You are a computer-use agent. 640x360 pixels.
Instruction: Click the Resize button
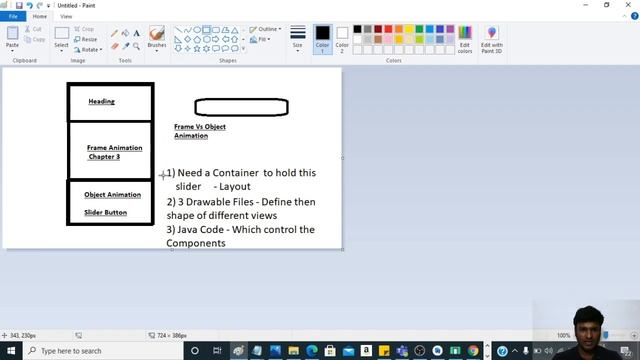86,39
